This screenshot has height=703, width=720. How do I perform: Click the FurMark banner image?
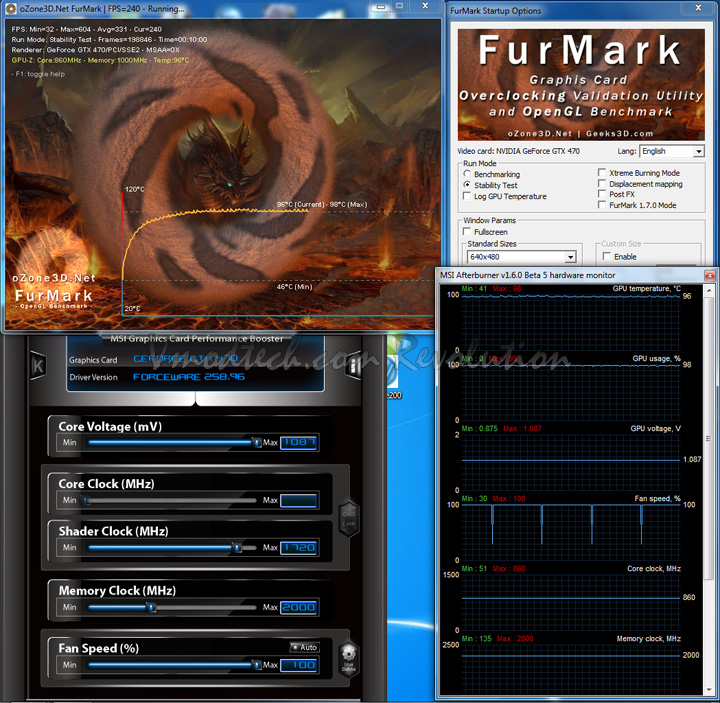click(x=581, y=84)
